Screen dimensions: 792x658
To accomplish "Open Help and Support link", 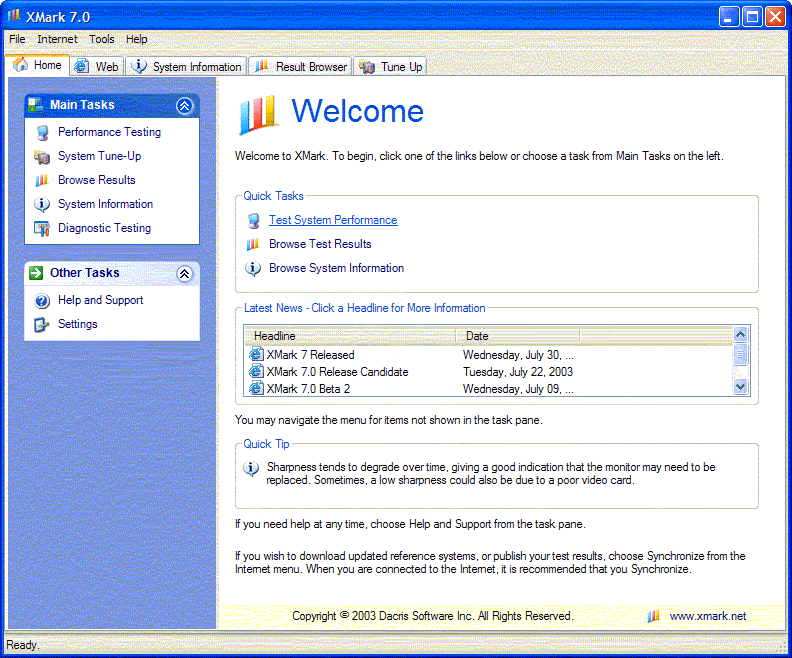I will point(101,300).
